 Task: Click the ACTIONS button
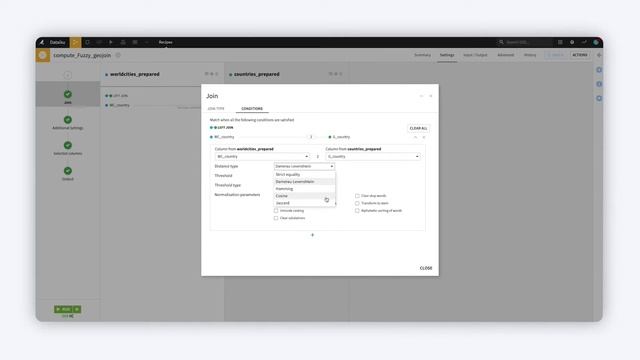[580, 55]
